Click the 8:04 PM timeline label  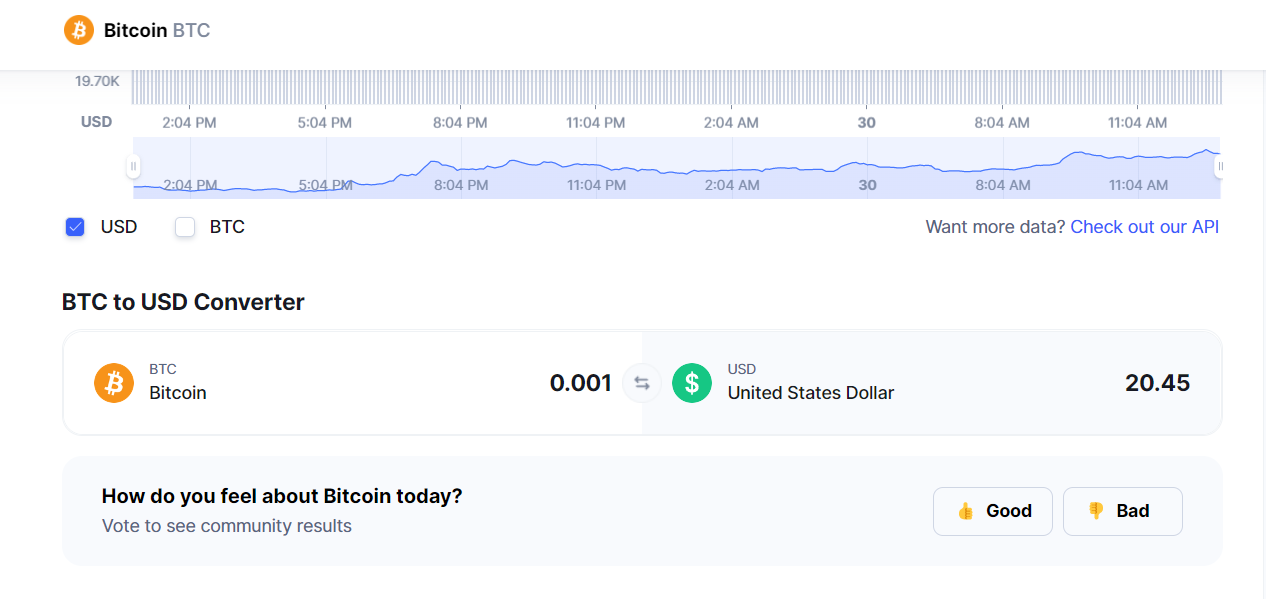[460, 123]
